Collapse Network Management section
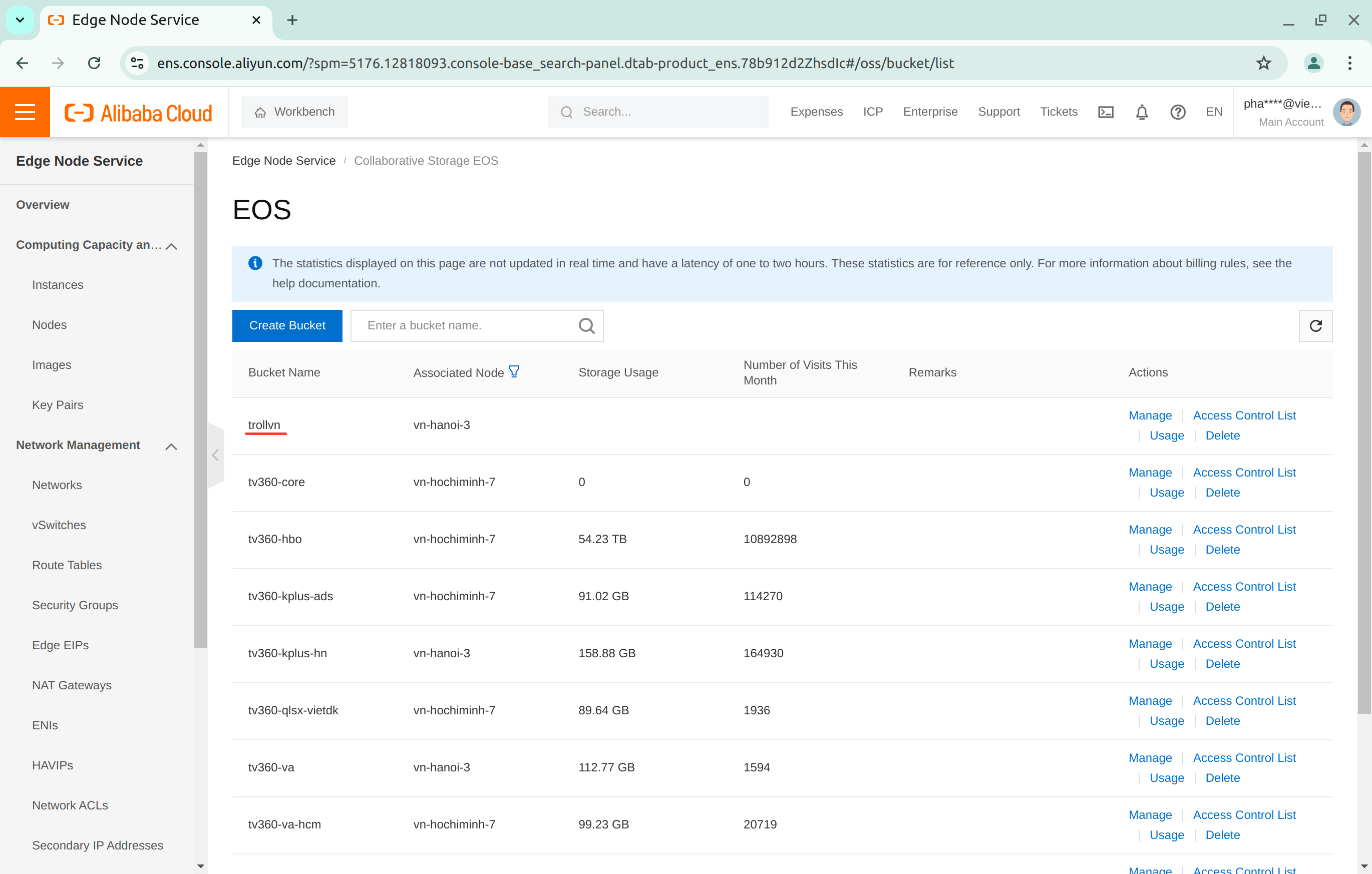Screen dimensions: 1372x874 pyautogui.click(x=171, y=446)
